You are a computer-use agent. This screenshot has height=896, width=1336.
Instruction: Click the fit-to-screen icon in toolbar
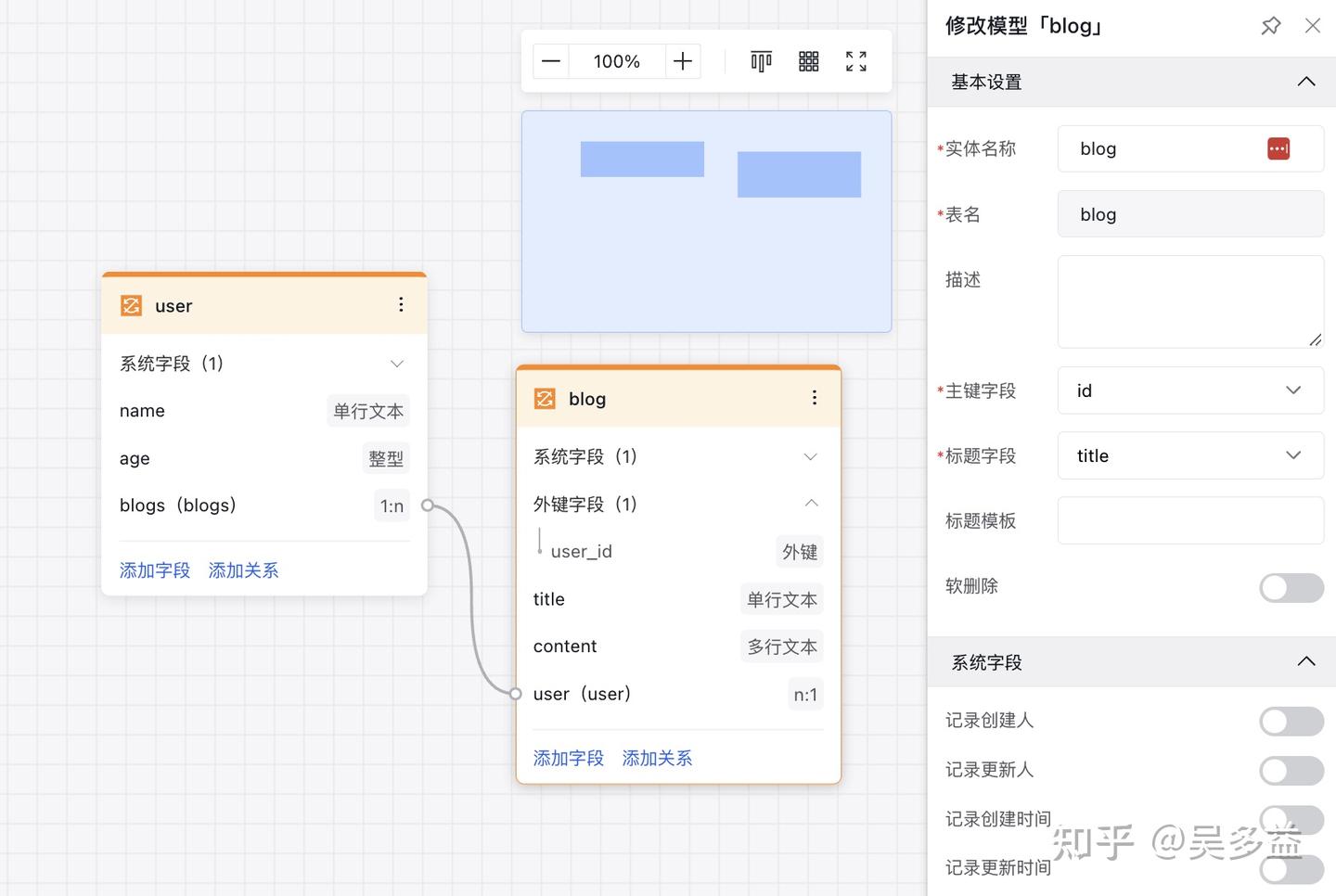(855, 60)
